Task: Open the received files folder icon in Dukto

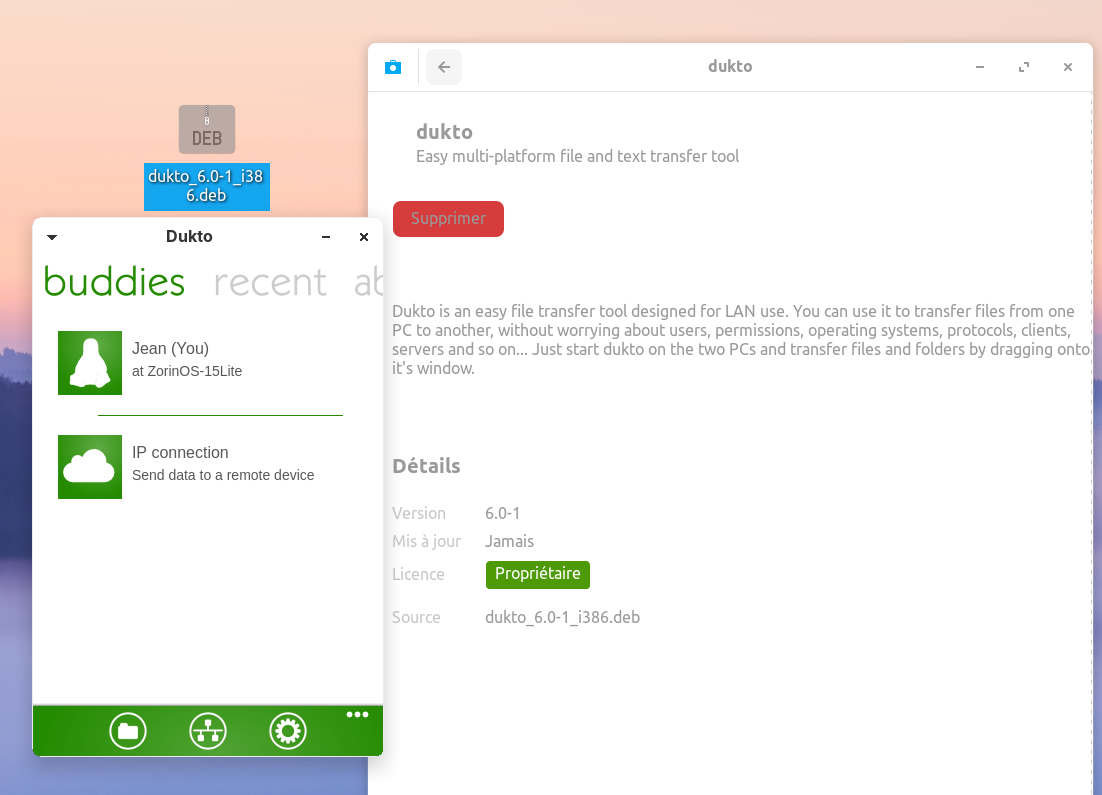Action: point(128,731)
